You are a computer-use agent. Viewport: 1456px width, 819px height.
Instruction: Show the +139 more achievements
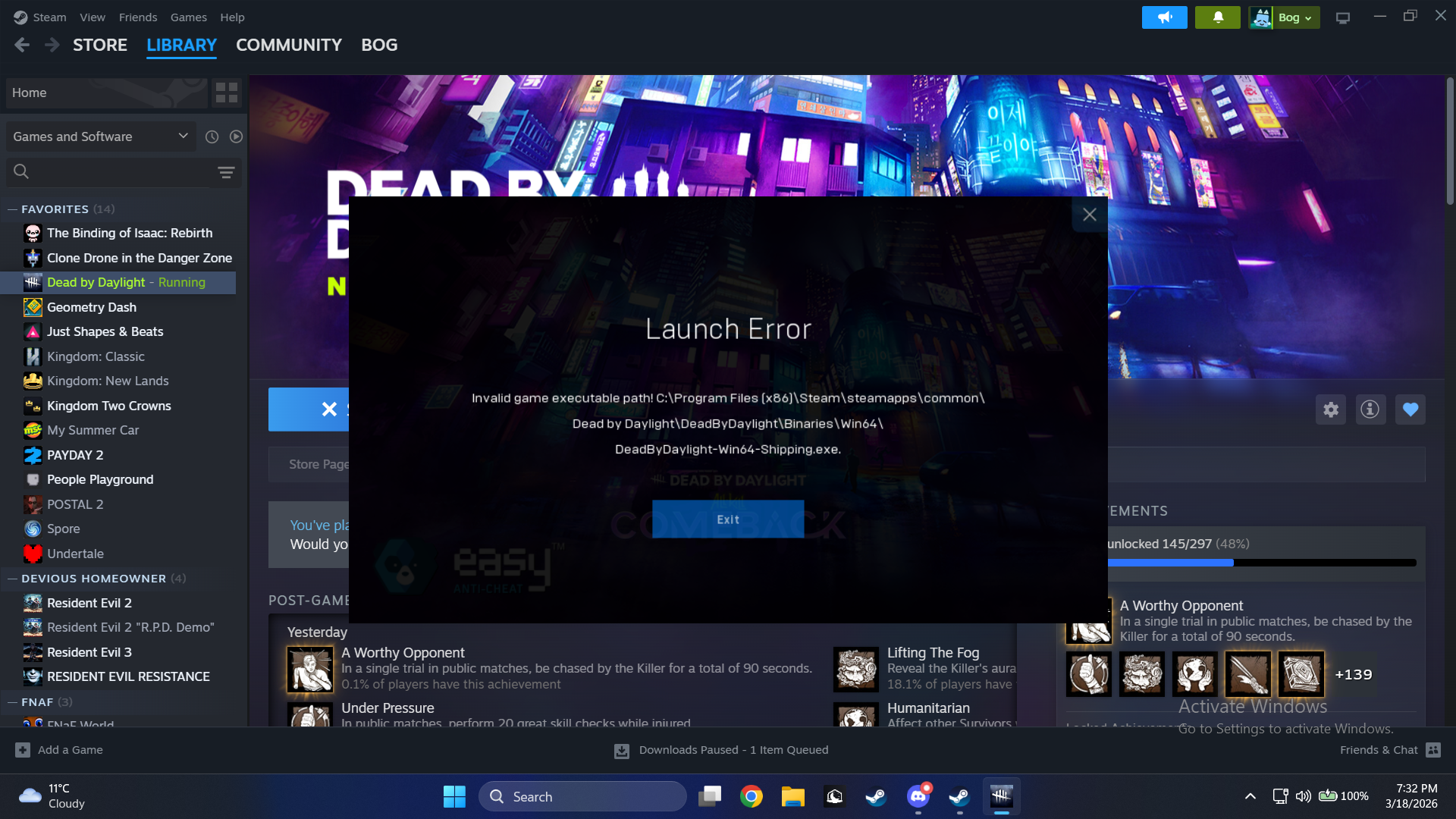pos(1354,674)
